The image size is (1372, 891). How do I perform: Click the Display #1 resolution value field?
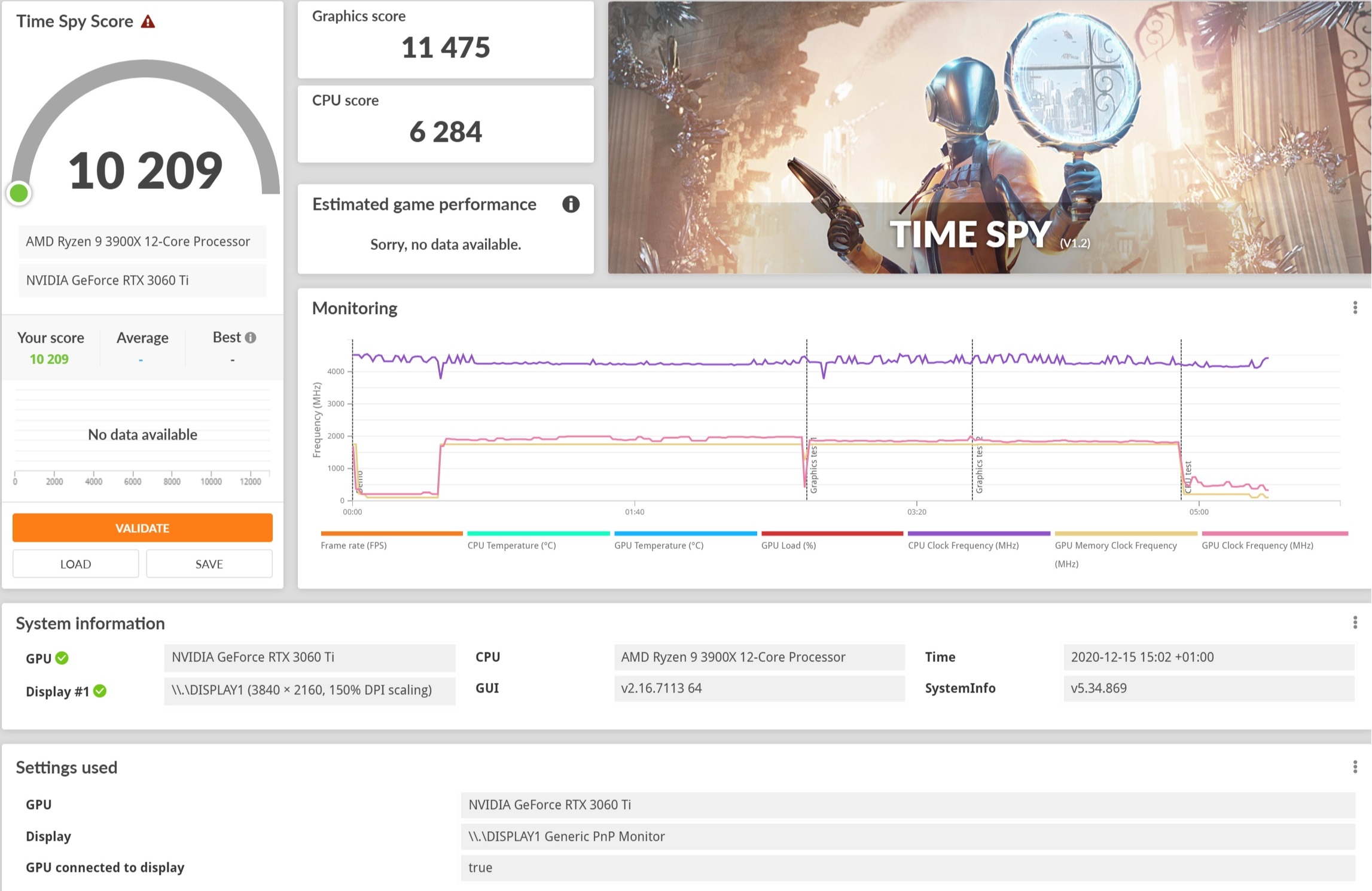pyautogui.click(x=310, y=690)
